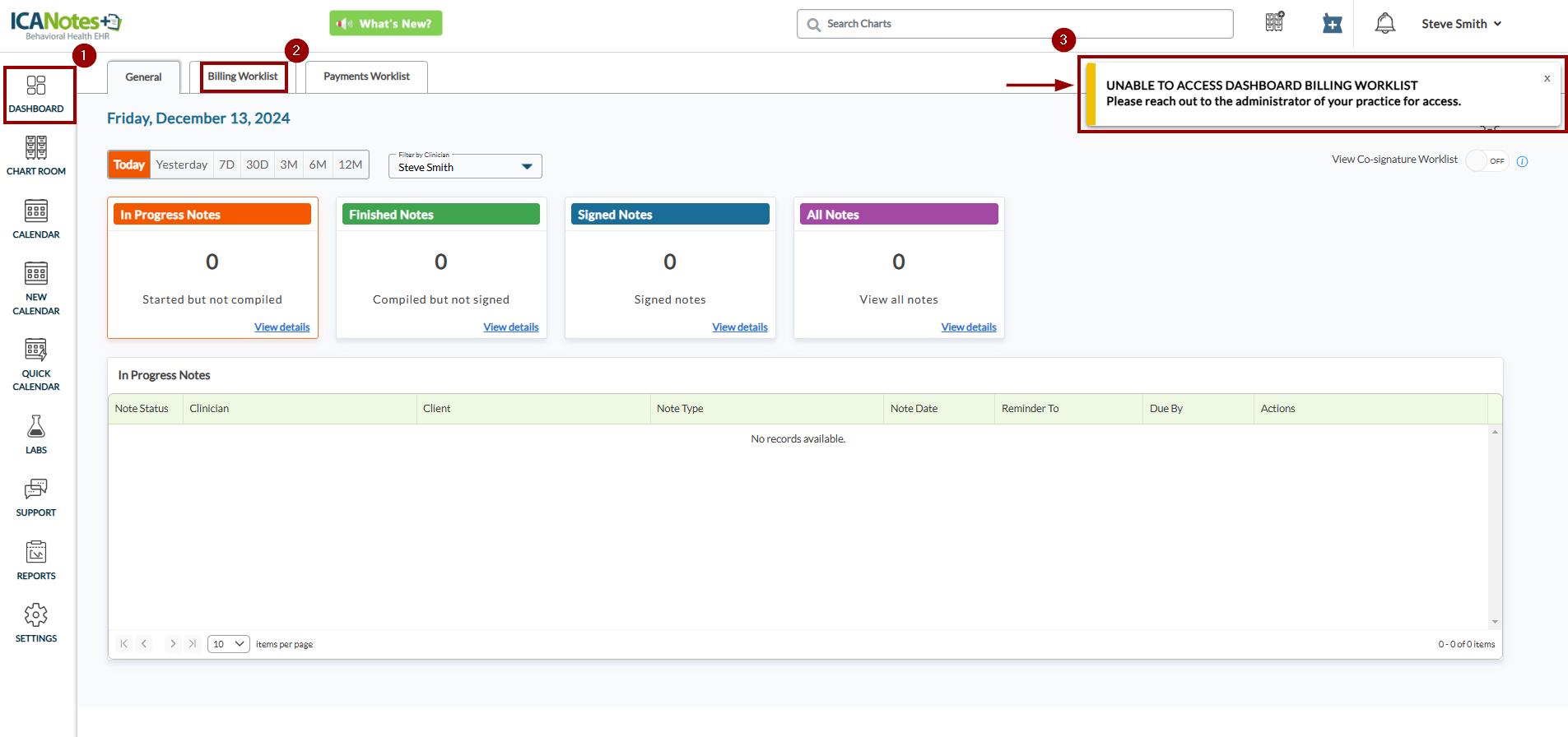Click the What's New? button
1568x737 pixels.
coord(386,24)
